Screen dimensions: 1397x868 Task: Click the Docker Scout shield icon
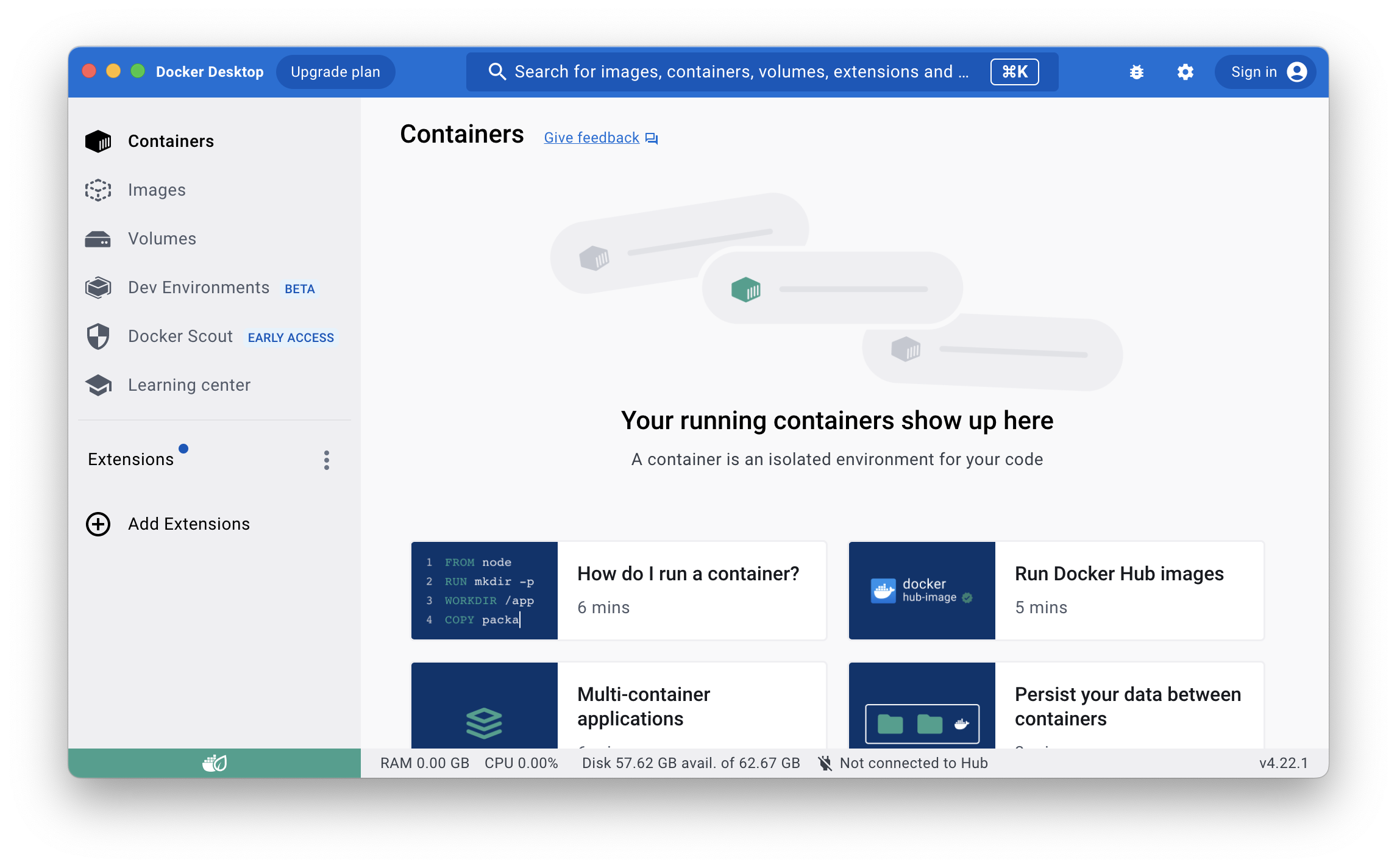click(98, 336)
